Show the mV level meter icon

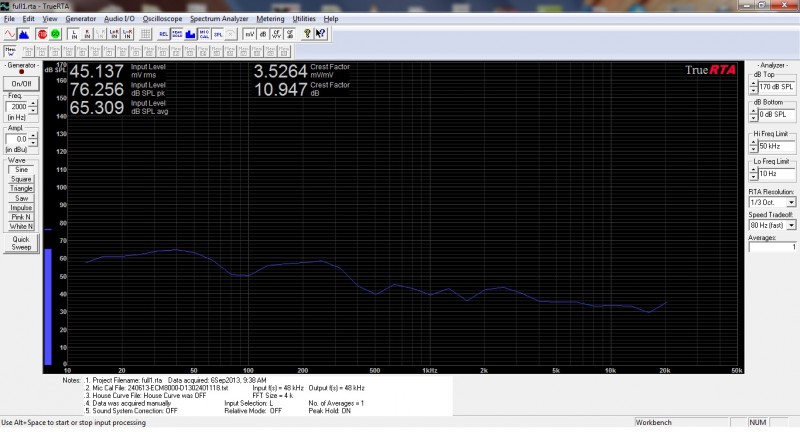coord(249,34)
